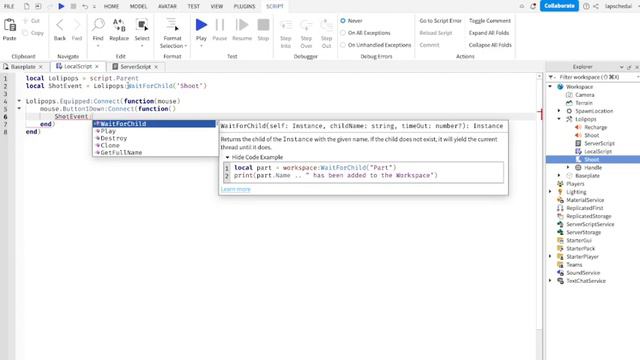Screen dimensions: 640x360
Task: Open the Baseplate document tab
Action: pyautogui.click(x=23, y=67)
